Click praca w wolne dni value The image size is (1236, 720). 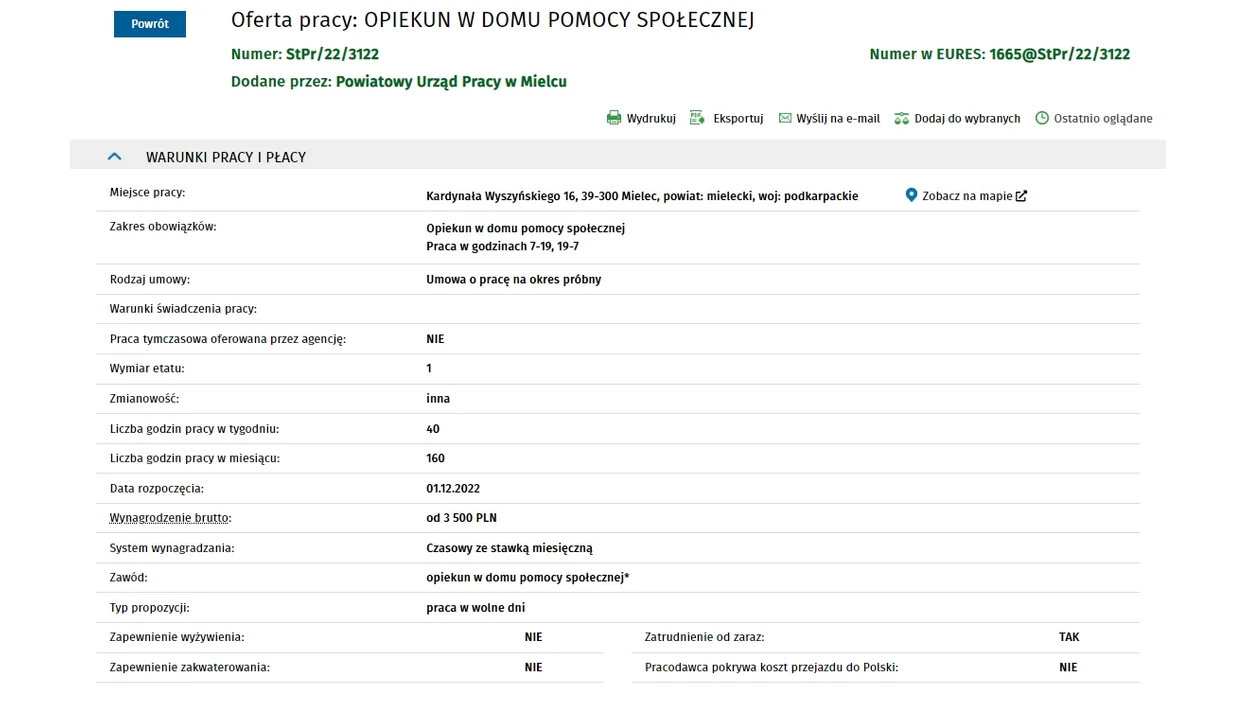tap(475, 607)
